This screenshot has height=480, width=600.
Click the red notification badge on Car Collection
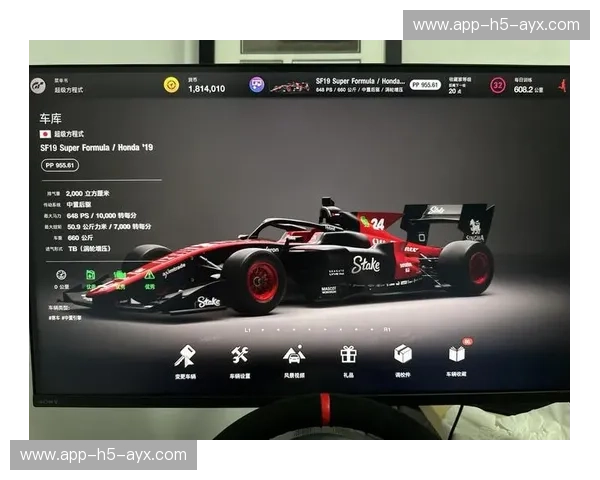click(x=468, y=341)
